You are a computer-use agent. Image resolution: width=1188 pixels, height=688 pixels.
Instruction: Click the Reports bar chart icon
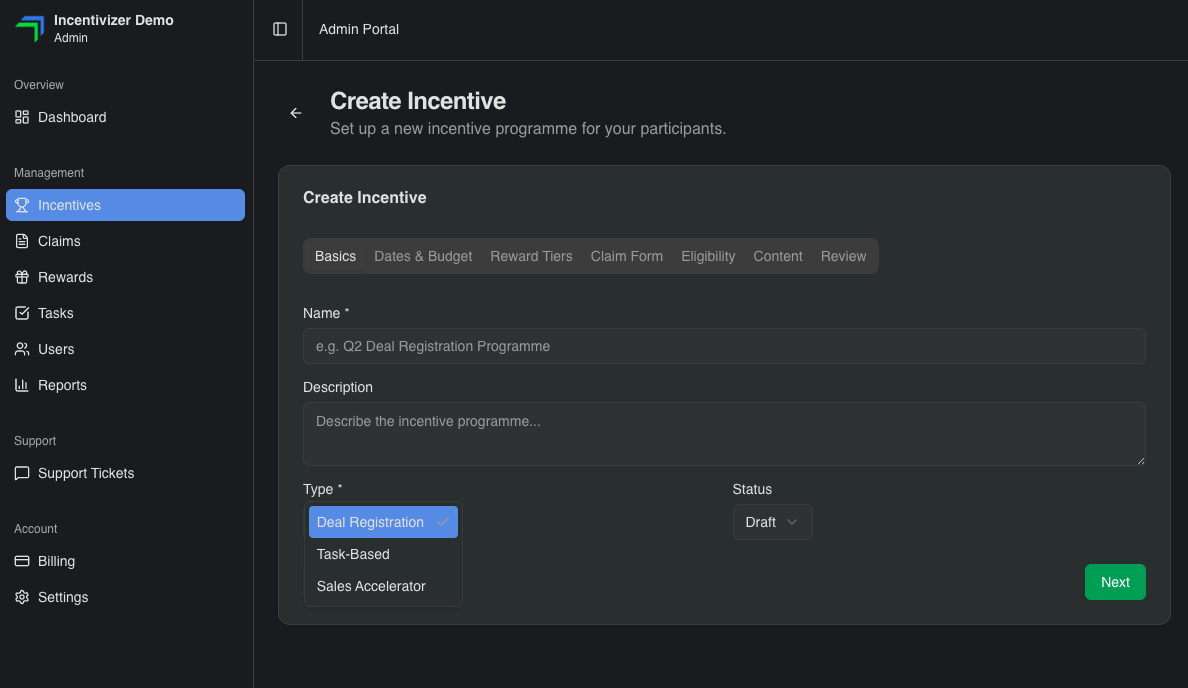click(x=22, y=385)
